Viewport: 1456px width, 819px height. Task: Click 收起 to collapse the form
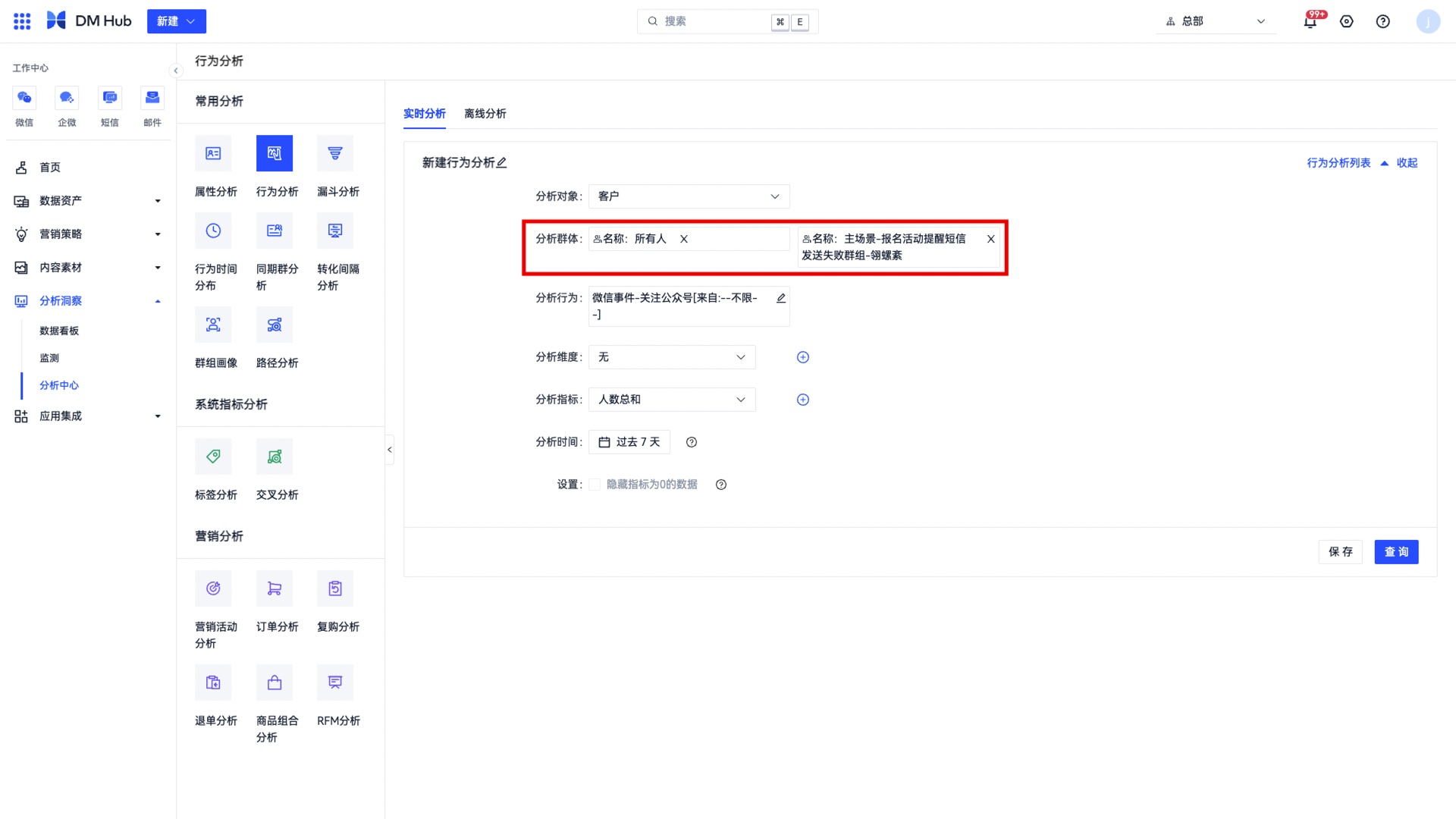pos(1407,163)
